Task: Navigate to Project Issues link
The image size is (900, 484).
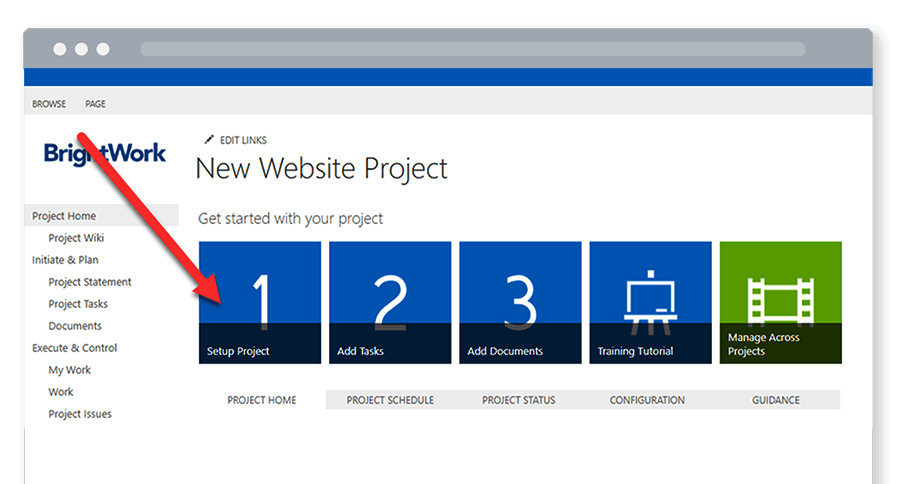Action: [x=80, y=414]
